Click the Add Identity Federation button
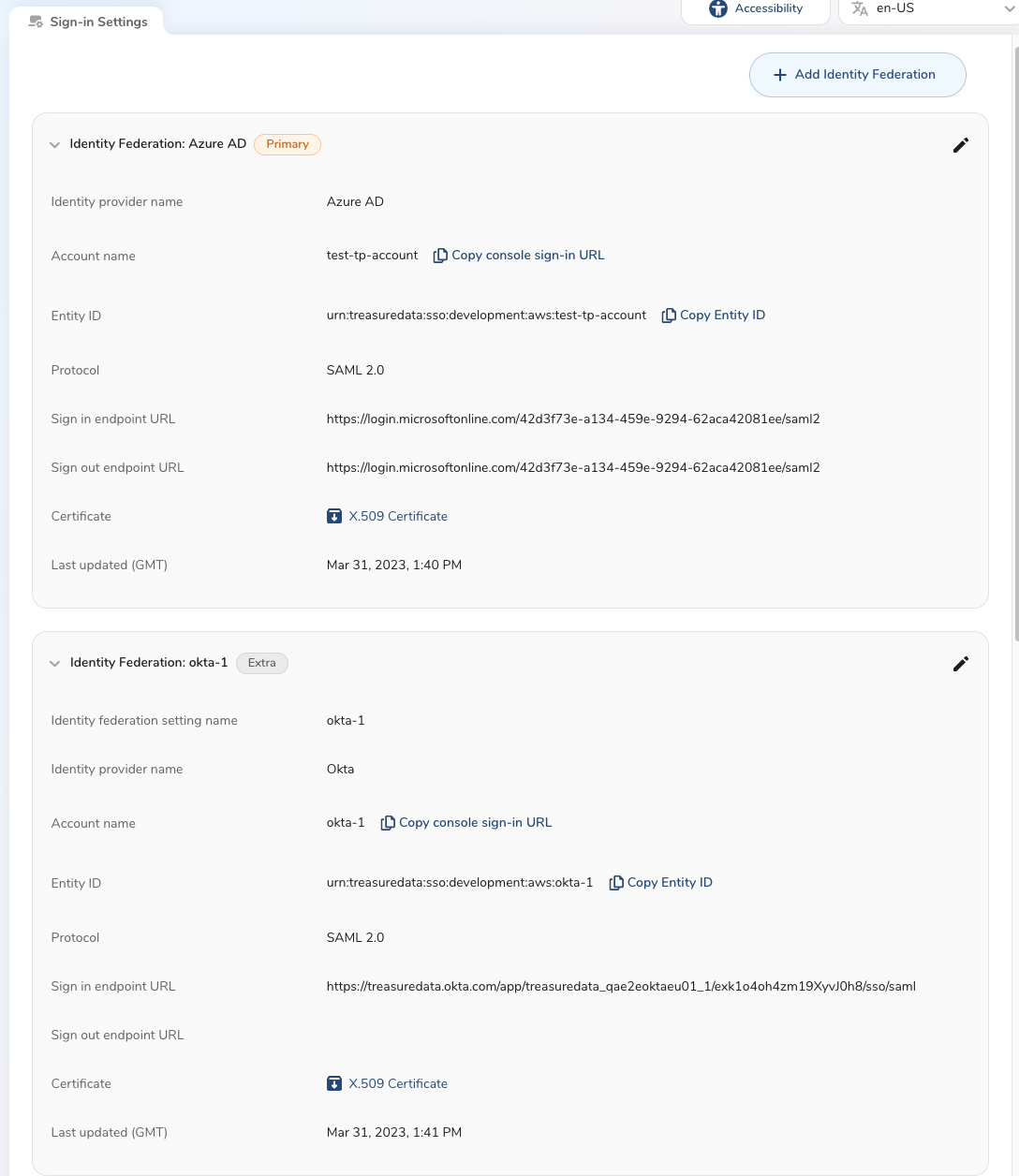The width and height of the screenshot is (1019, 1176). click(857, 75)
